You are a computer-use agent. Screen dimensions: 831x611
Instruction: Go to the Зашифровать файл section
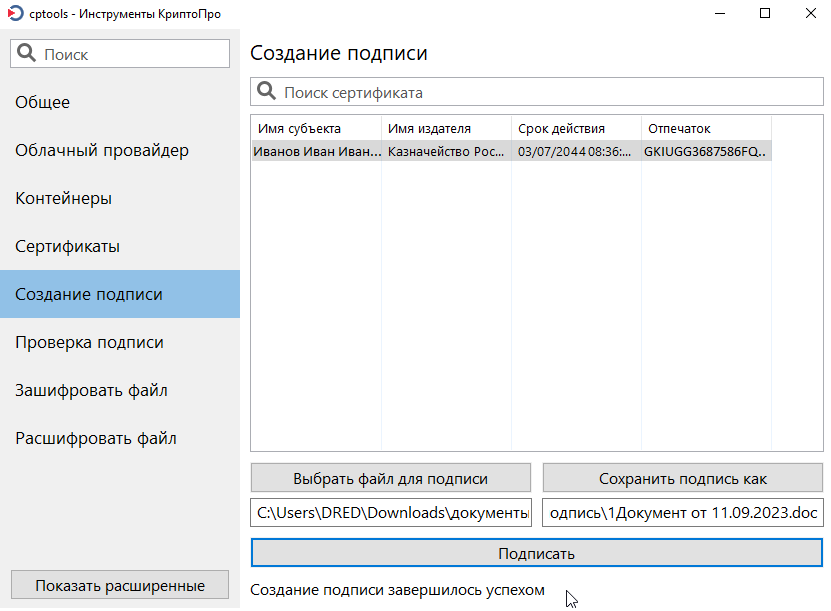(91, 390)
